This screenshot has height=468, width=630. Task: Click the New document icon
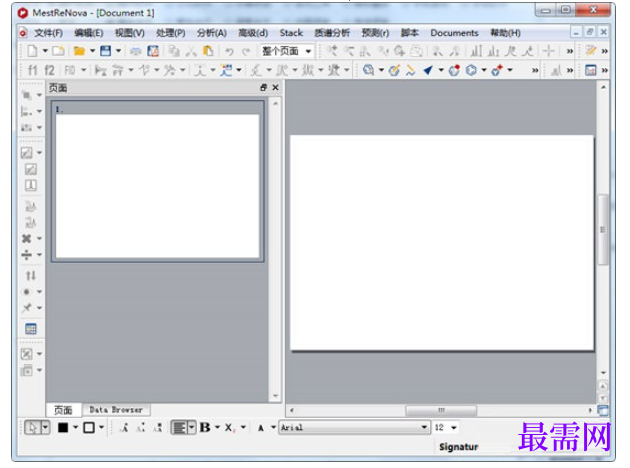coord(32,51)
